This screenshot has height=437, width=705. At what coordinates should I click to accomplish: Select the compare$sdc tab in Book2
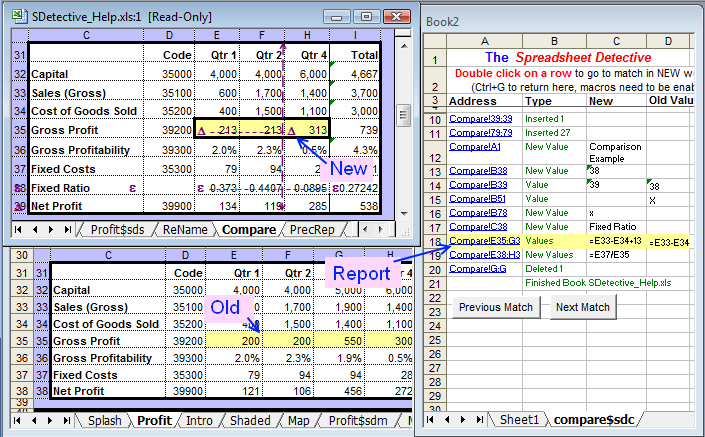(x=593, y=419)
